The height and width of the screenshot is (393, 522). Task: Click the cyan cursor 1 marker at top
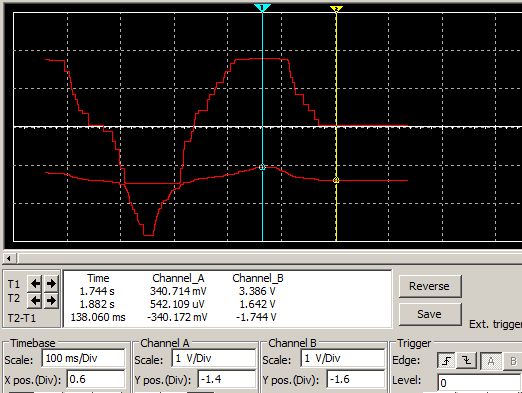(262, 8)
